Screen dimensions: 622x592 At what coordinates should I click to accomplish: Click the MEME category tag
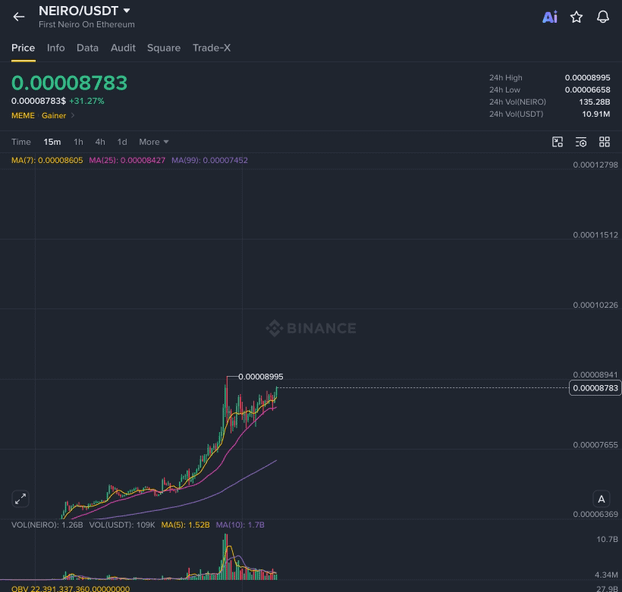point(23,115)
